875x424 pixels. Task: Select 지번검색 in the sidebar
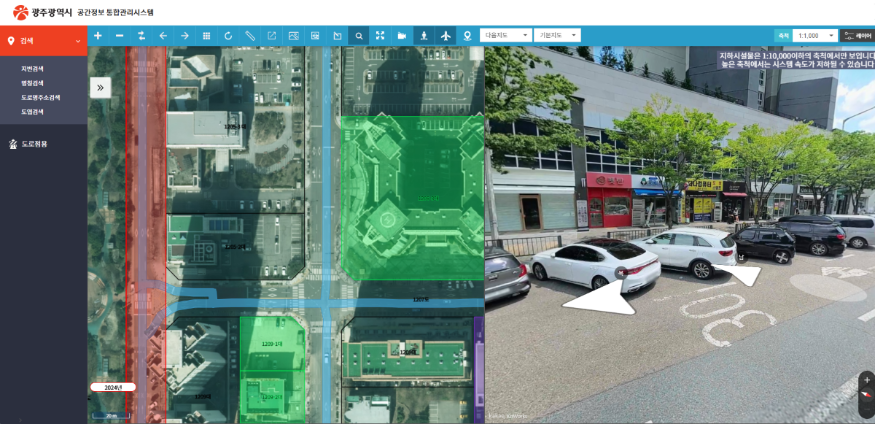pyautogui.click(x=33, y=69)
